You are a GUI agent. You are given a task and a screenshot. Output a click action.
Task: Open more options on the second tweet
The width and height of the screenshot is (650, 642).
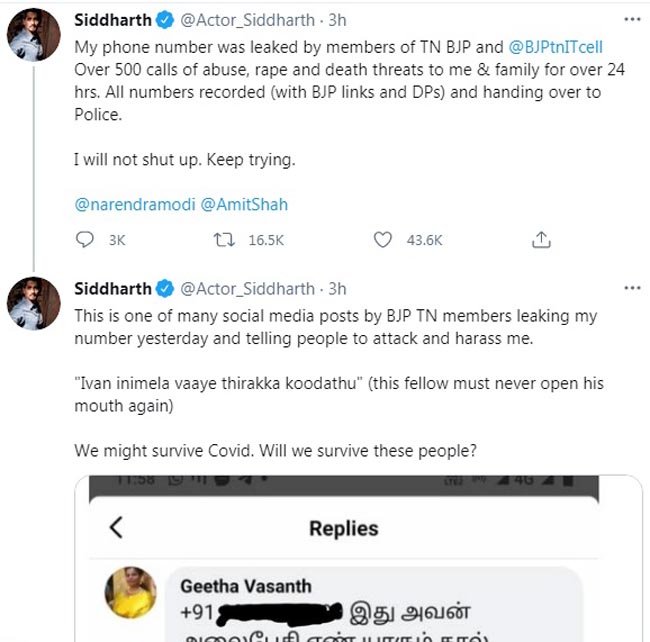pos(631,289)
